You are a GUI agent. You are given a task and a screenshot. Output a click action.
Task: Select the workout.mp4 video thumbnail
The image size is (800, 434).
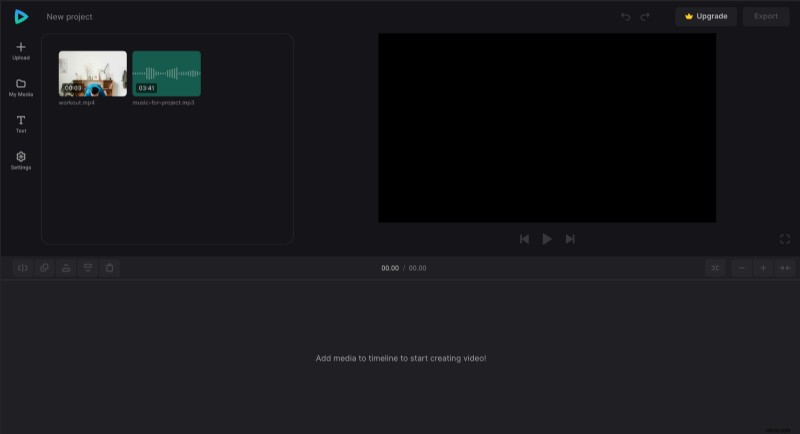click(93, 73)
